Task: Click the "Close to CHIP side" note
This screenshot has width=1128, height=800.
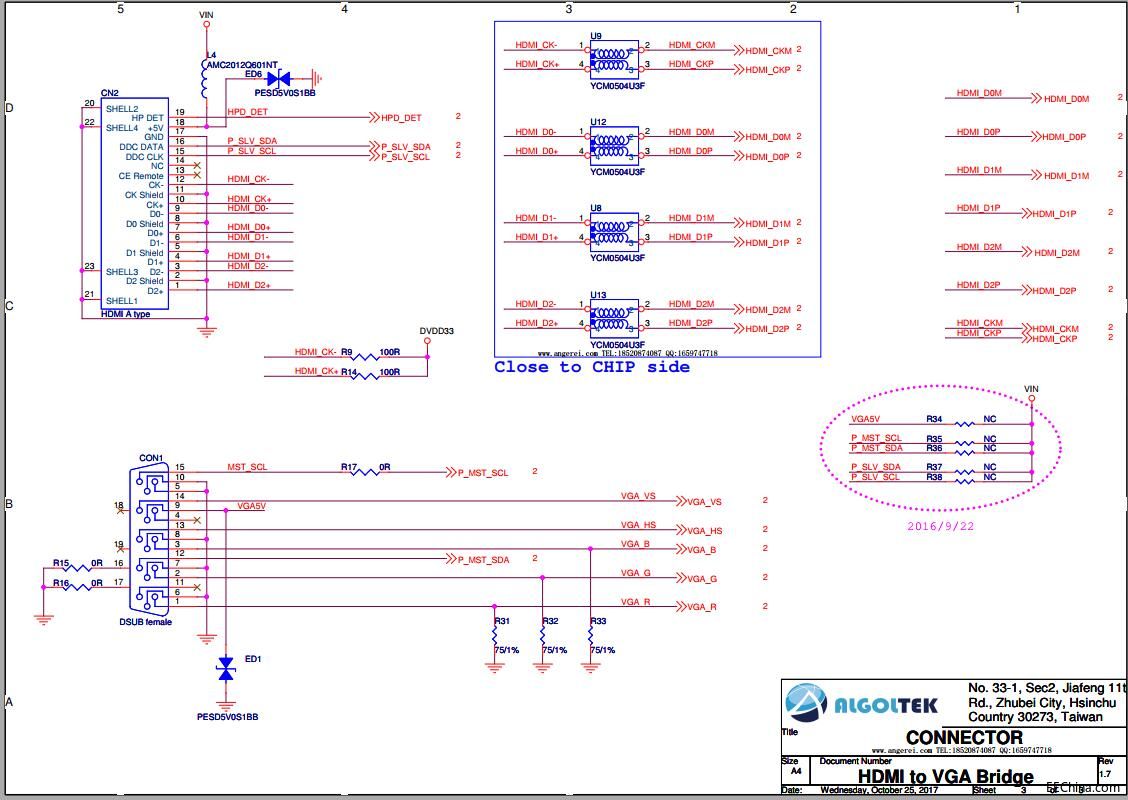Action: (x=592, y=367)
